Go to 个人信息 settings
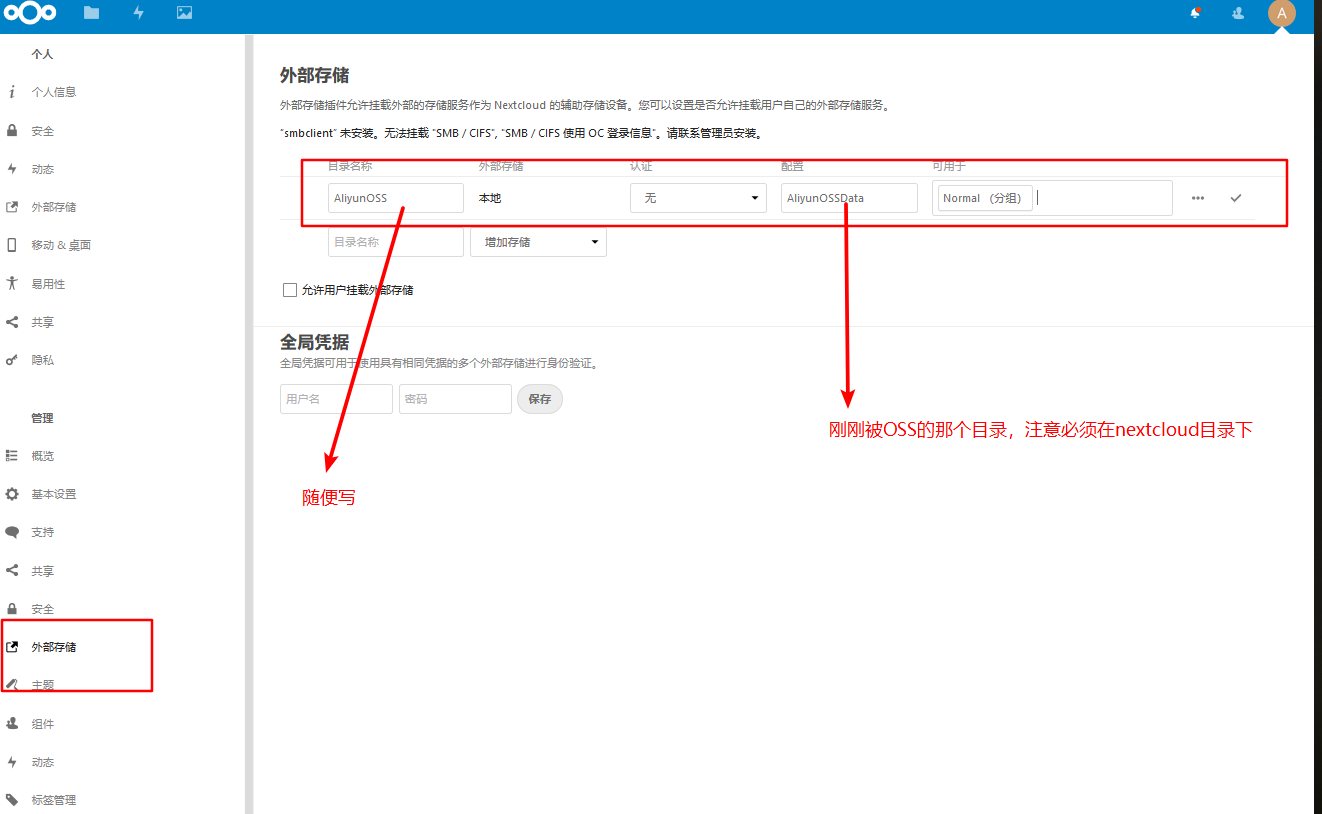 54,92
